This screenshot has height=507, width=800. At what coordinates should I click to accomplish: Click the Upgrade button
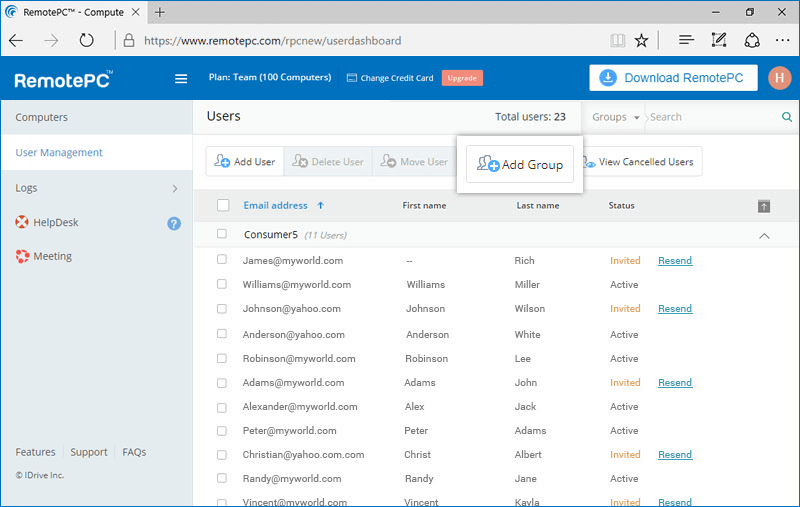(x=462, y=78)
